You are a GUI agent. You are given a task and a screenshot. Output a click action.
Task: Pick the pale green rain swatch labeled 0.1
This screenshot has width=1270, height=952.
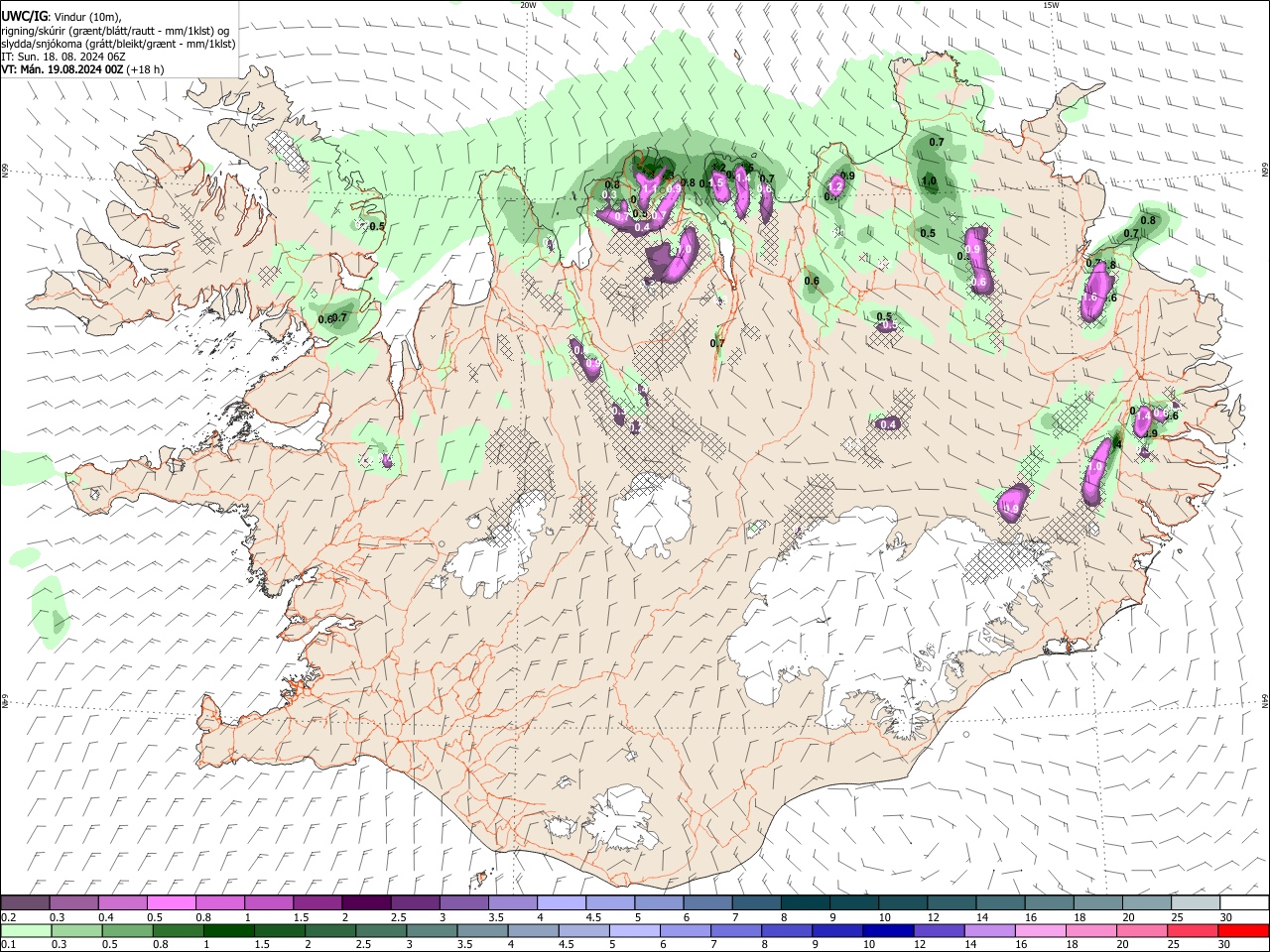coord(26,930)
